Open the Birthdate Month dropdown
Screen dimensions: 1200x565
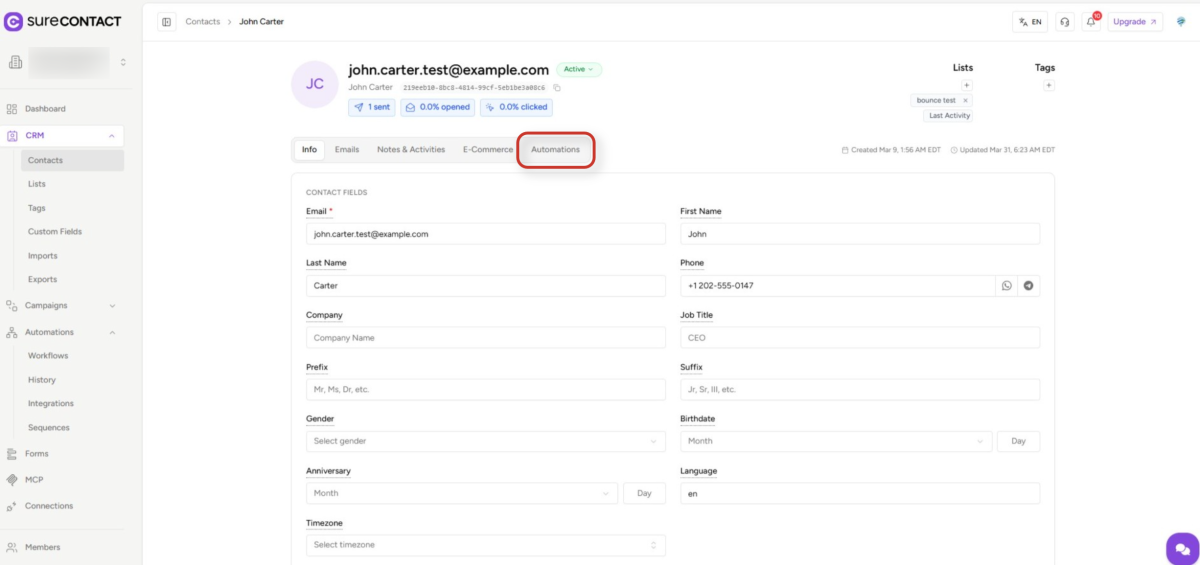click(836, 441)
